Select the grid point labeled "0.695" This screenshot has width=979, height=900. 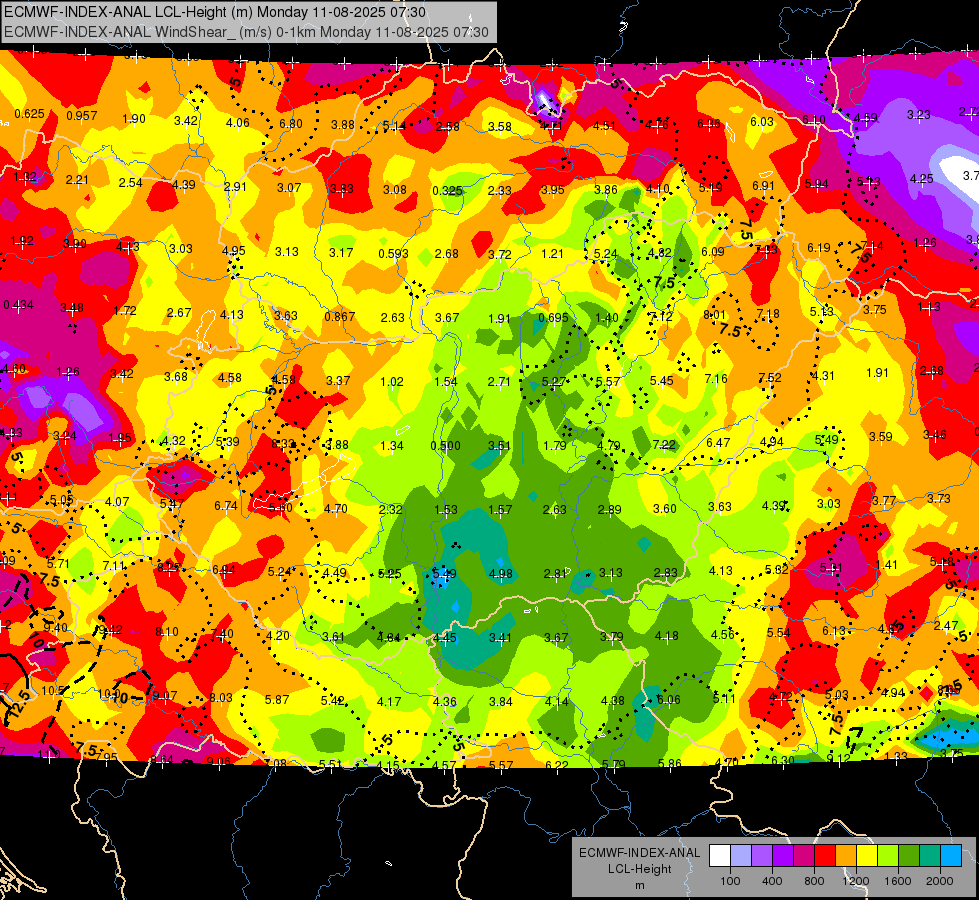tap(553, 317)
